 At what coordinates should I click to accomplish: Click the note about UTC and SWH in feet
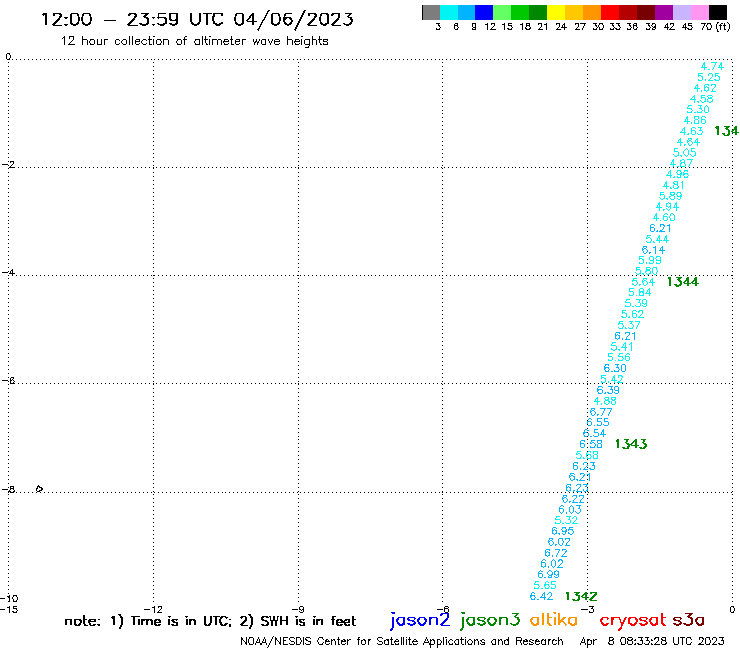(210, 621)
